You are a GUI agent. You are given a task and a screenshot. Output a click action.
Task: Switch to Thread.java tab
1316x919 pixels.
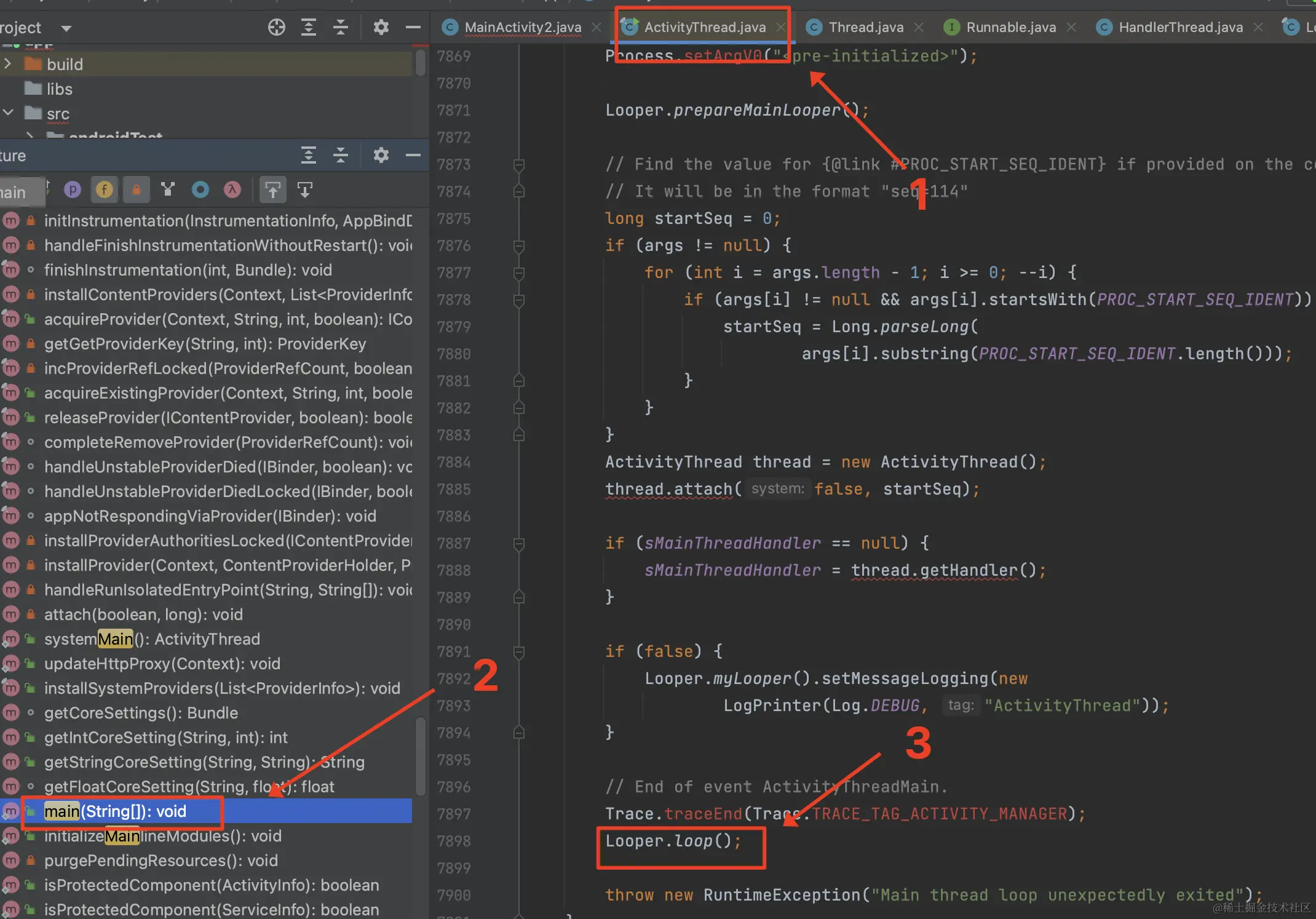point(865,27)
